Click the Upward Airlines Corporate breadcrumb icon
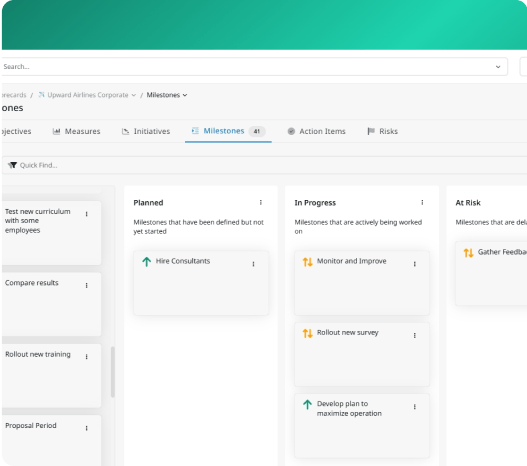This screenshot has width=527, height=466. (41, 95)
